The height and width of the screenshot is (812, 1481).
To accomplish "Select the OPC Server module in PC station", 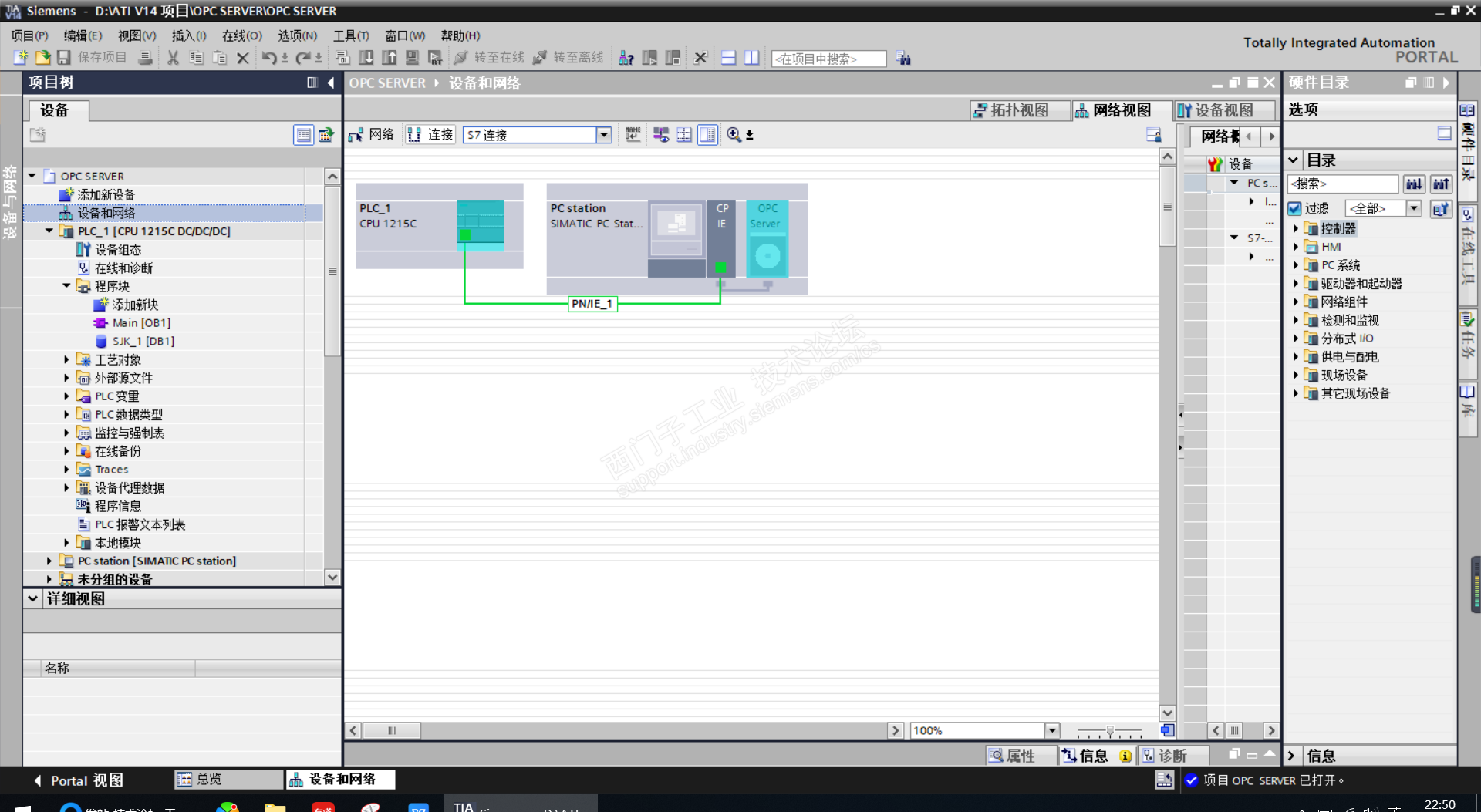I will pyautogui.click(x=767, y=238).
